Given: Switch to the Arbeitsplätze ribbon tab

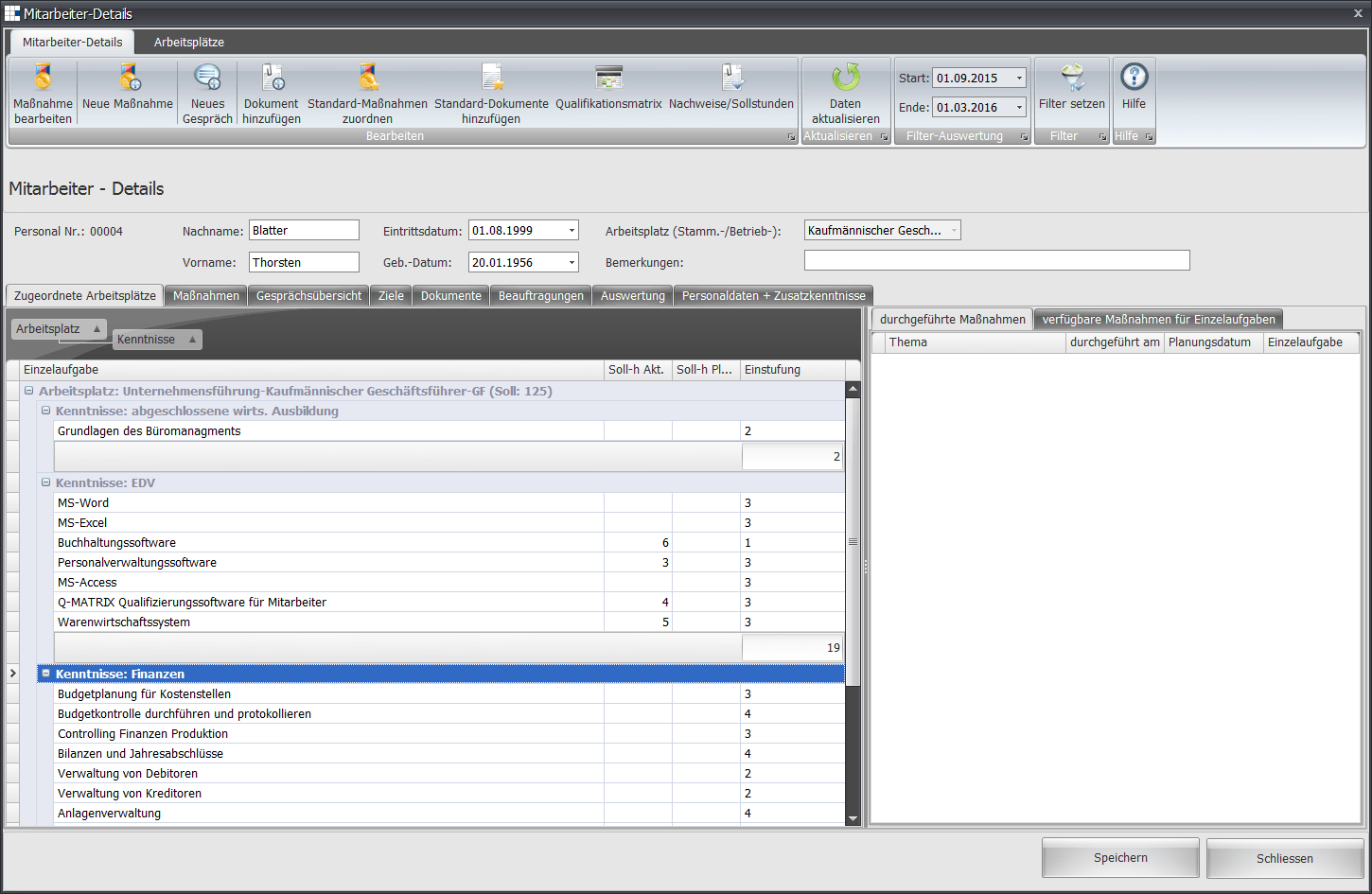Looking at the screenshot, I should (x=189, y=42).
